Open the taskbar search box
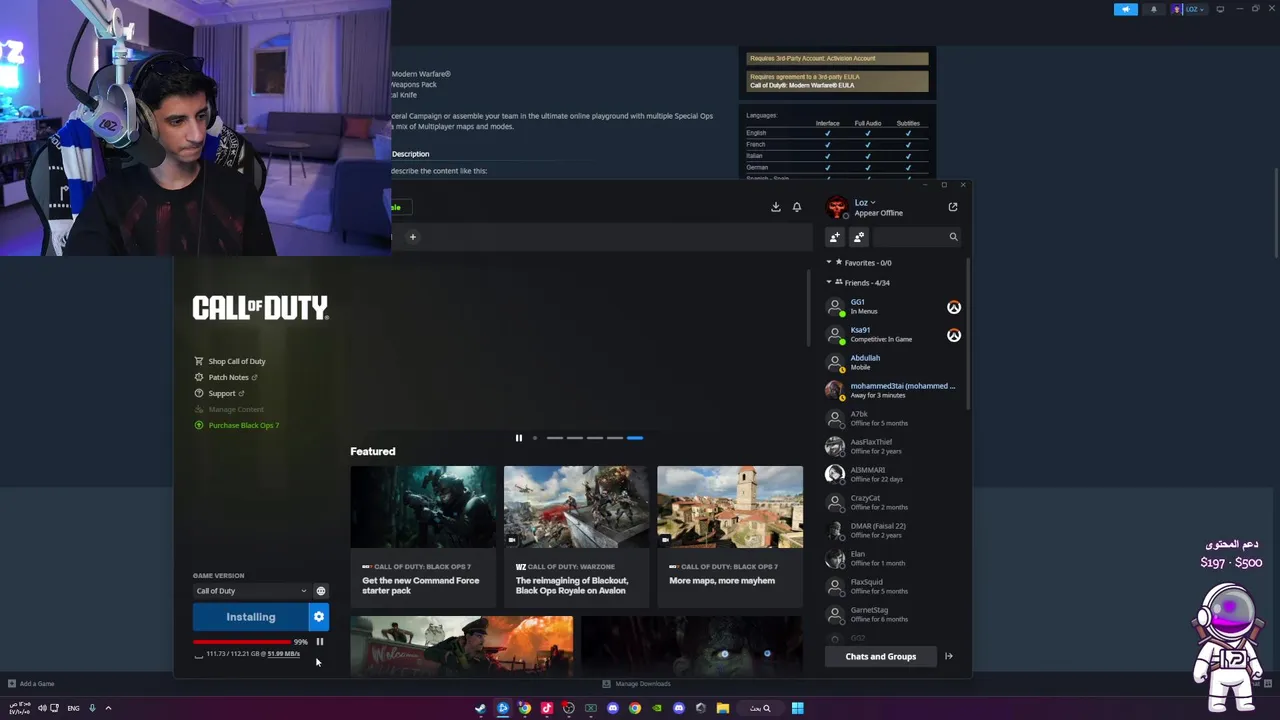This screenshot has width=1280, height=720. [760, 708]
